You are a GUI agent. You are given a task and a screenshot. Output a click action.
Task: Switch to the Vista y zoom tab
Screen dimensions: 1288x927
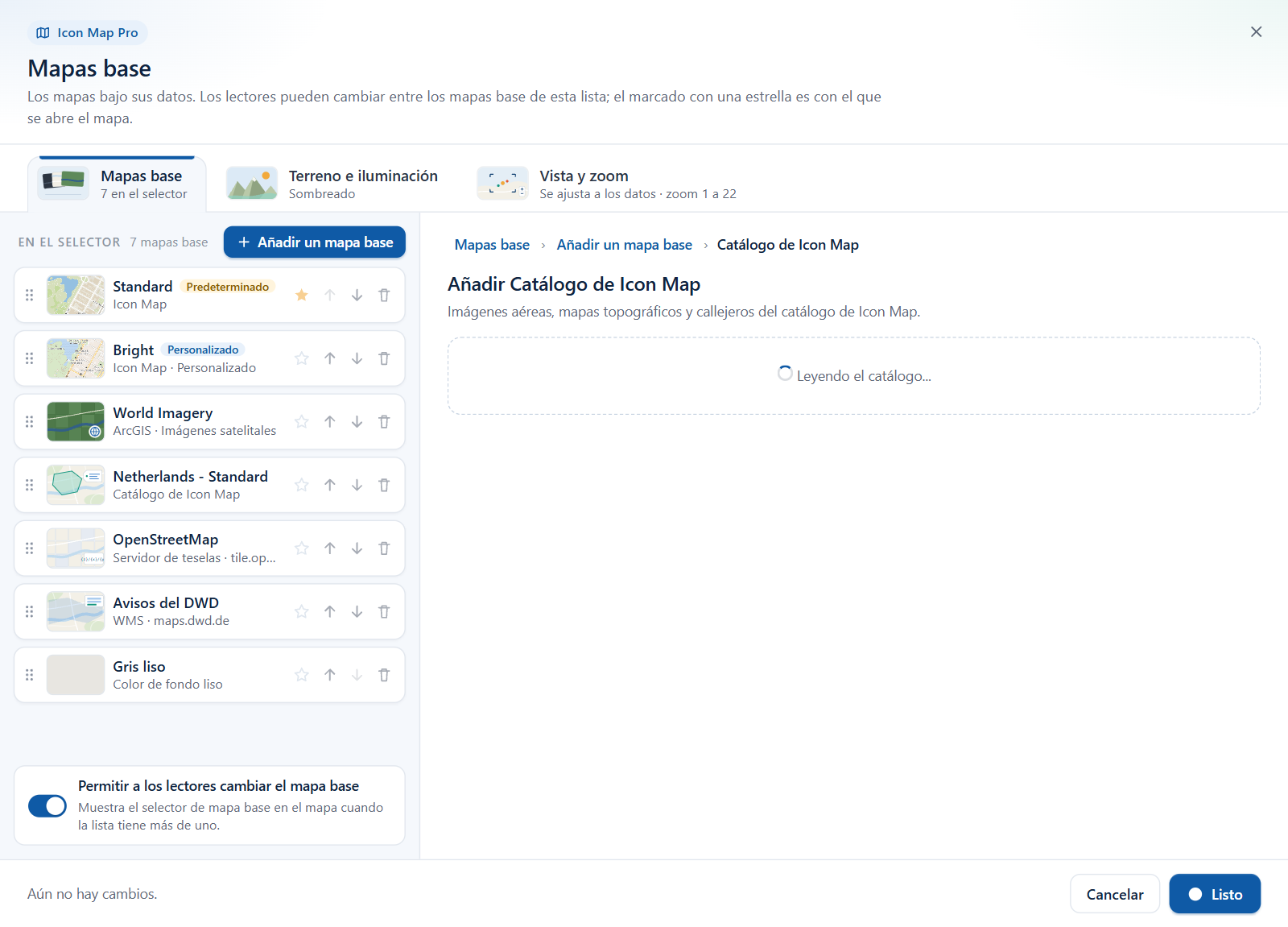(607, 184)
